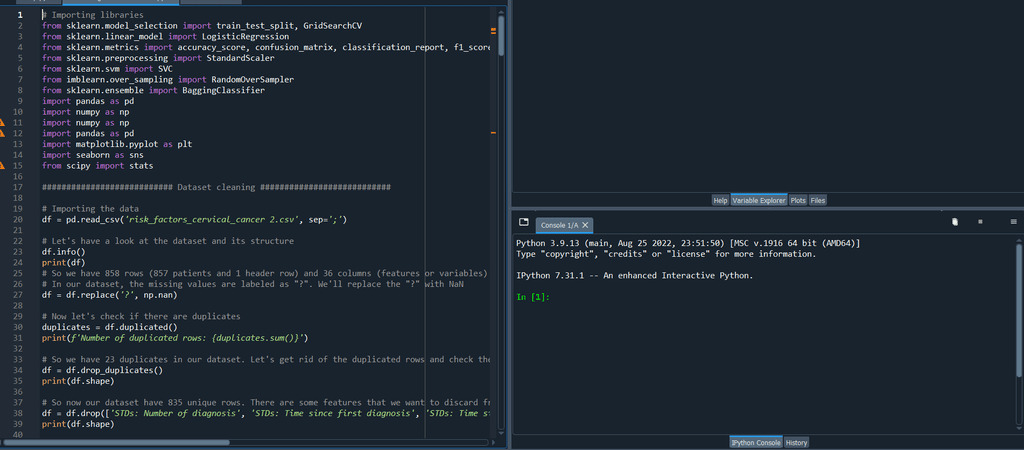Switch to the IPython Console tab
The image size is (1024, 450).
(756, 442)
